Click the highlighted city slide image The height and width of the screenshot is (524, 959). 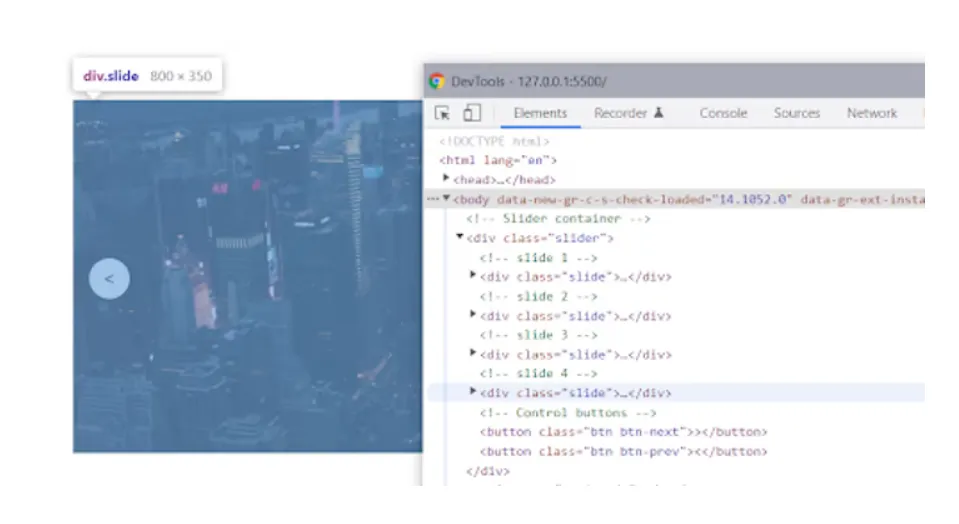point(248,276)
